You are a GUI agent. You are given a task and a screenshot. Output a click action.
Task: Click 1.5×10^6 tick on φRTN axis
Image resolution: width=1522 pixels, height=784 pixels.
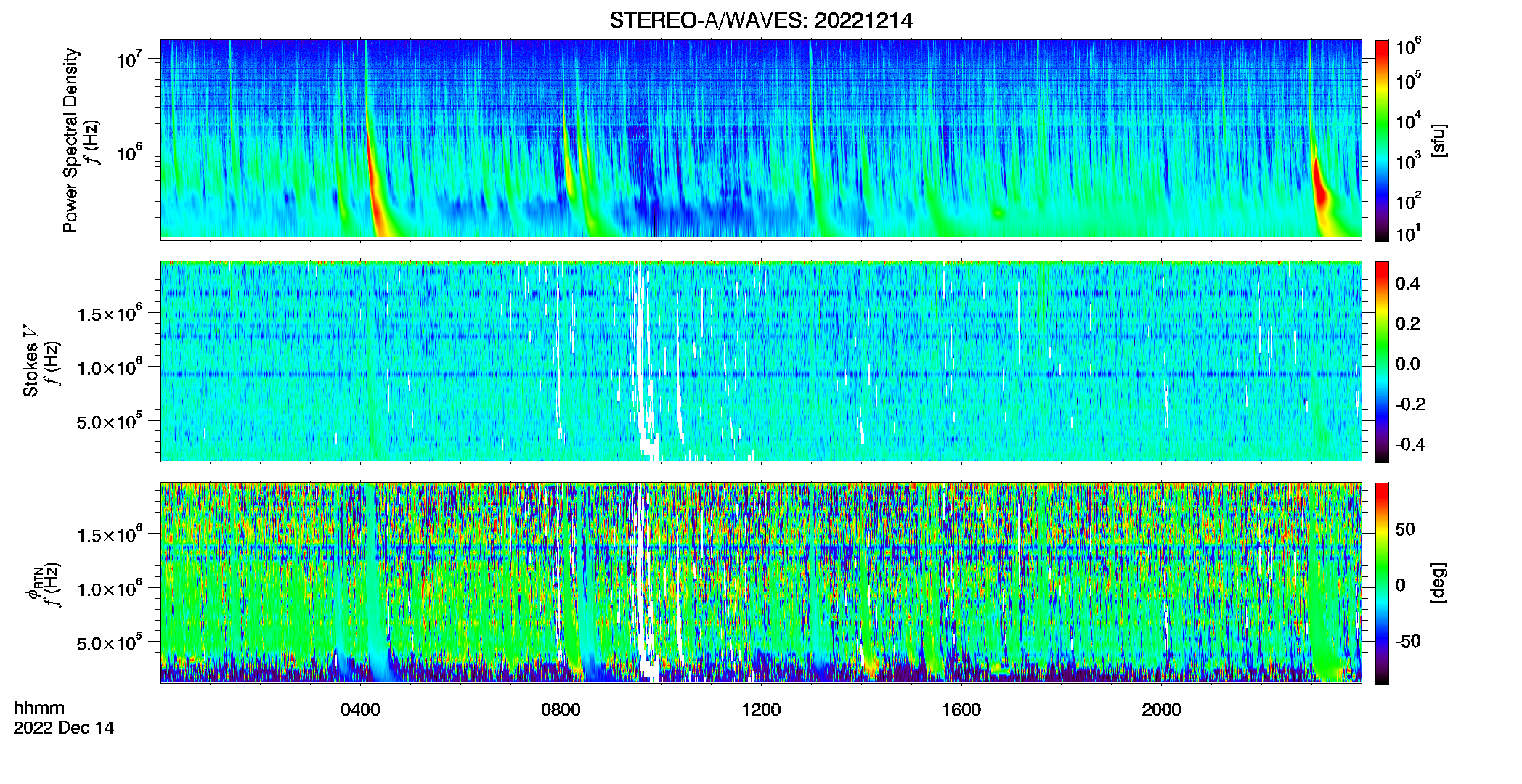click(x=110, y=535)
